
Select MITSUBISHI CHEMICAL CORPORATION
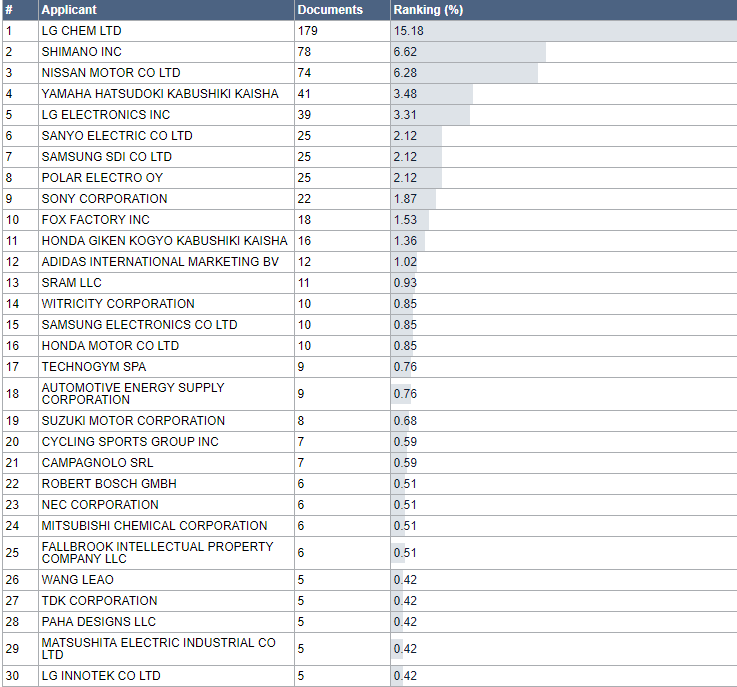[x=155, y=526]
